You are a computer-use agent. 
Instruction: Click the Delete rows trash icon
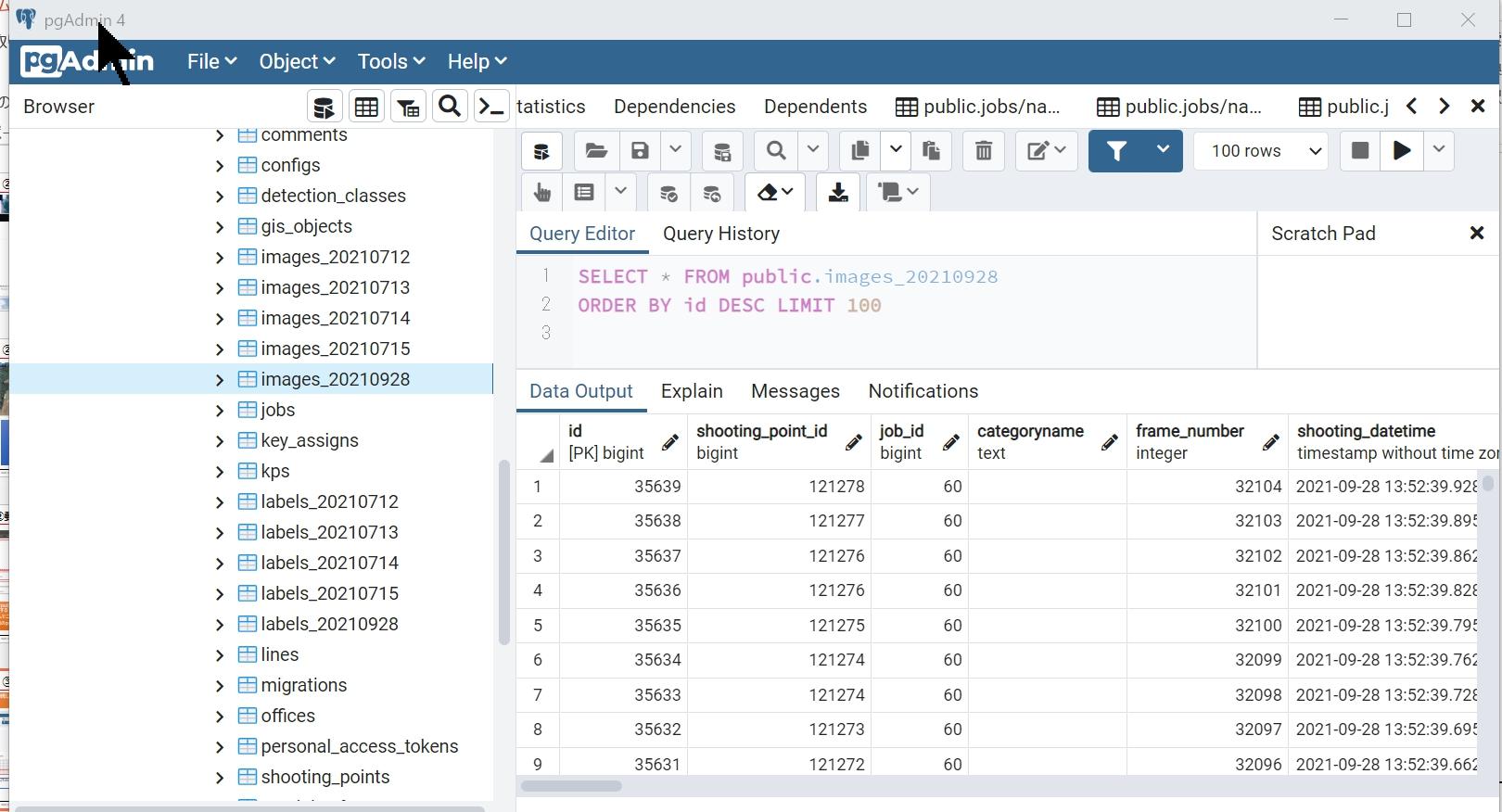984,151
